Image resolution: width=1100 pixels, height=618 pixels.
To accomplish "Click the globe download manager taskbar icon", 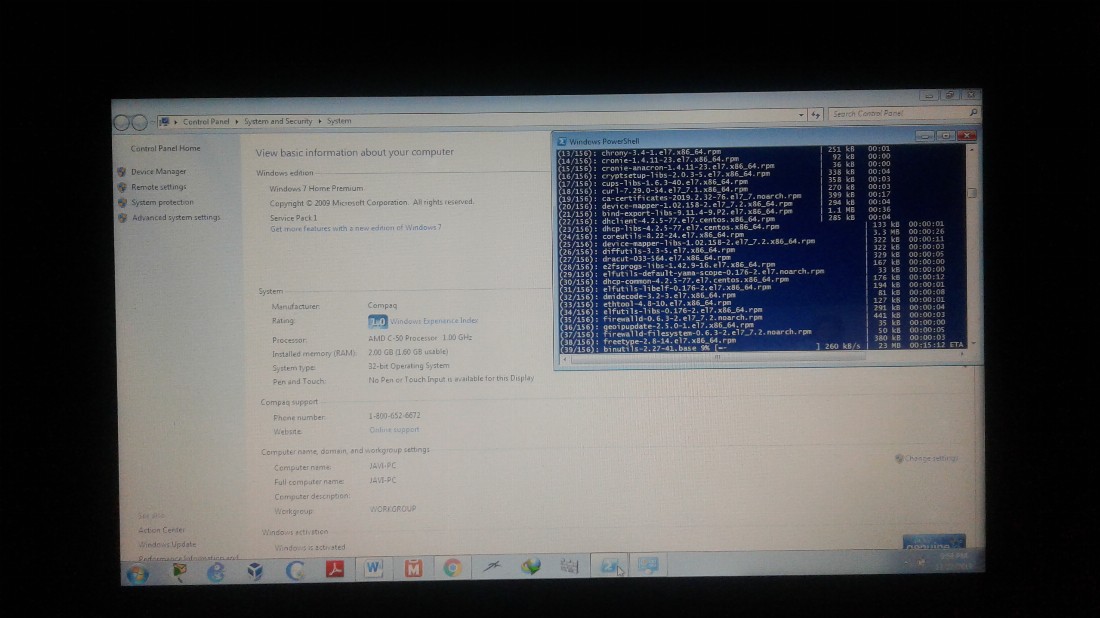I will [531, 566].
